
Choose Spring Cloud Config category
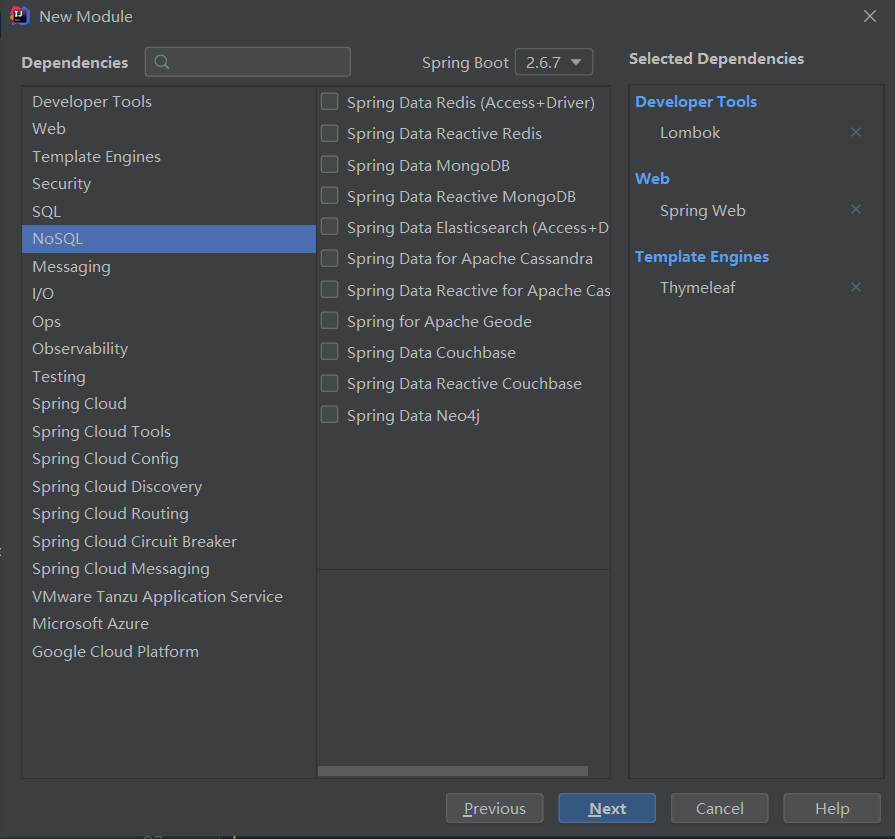(x=168, y=459)
